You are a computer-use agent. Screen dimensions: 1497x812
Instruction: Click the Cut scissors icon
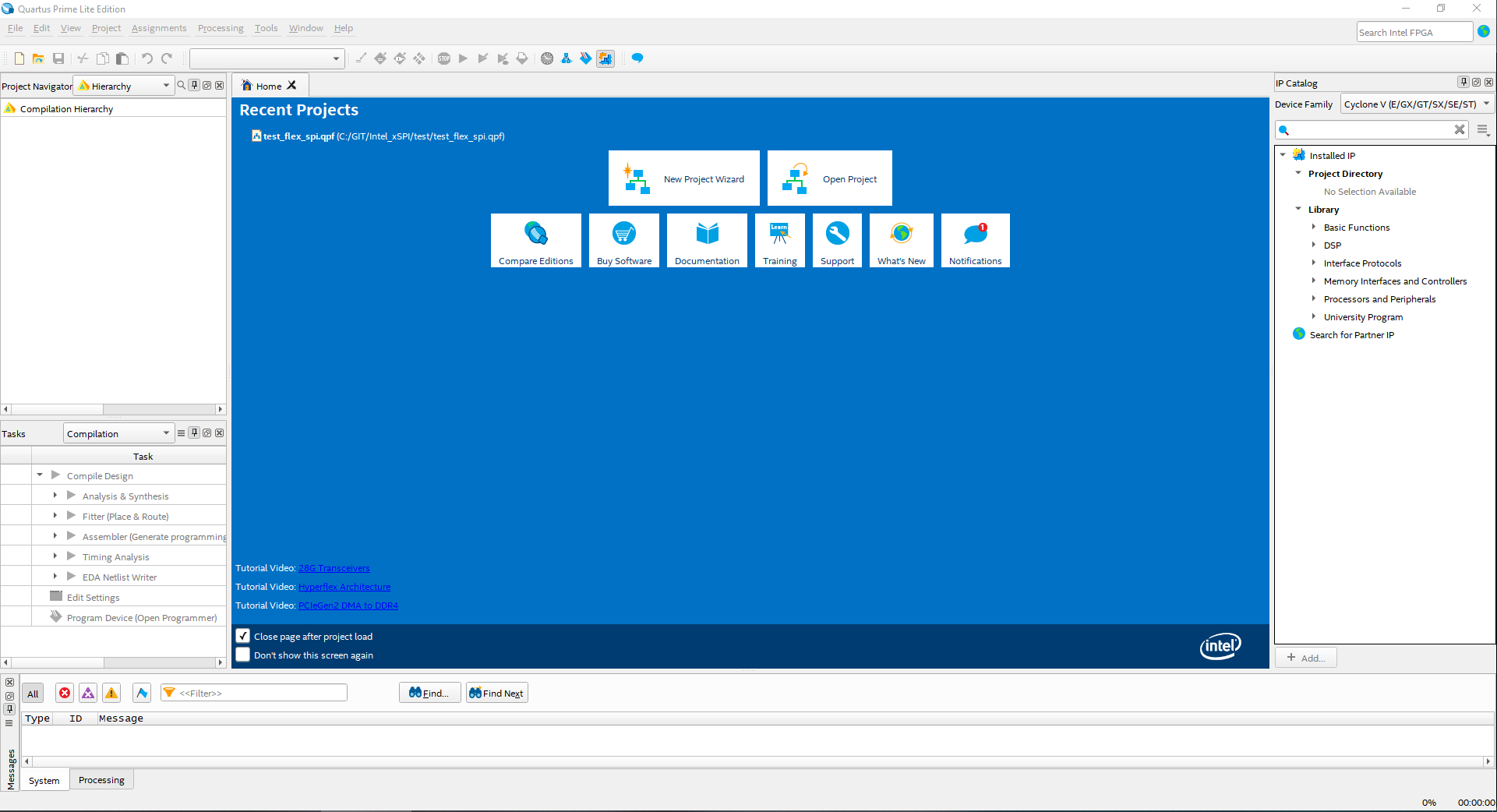(x=83, y=58)
